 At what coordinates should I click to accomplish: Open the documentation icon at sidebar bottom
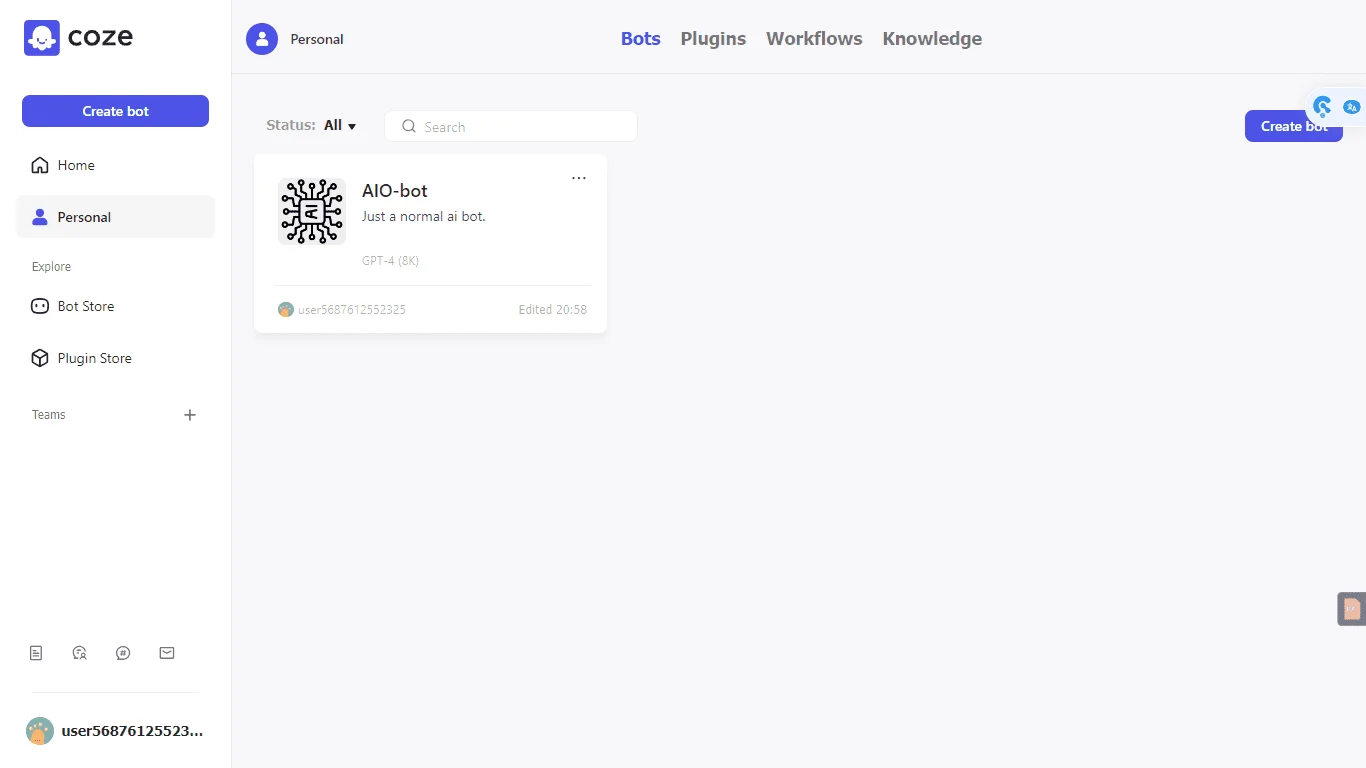[x=36, y=653]
